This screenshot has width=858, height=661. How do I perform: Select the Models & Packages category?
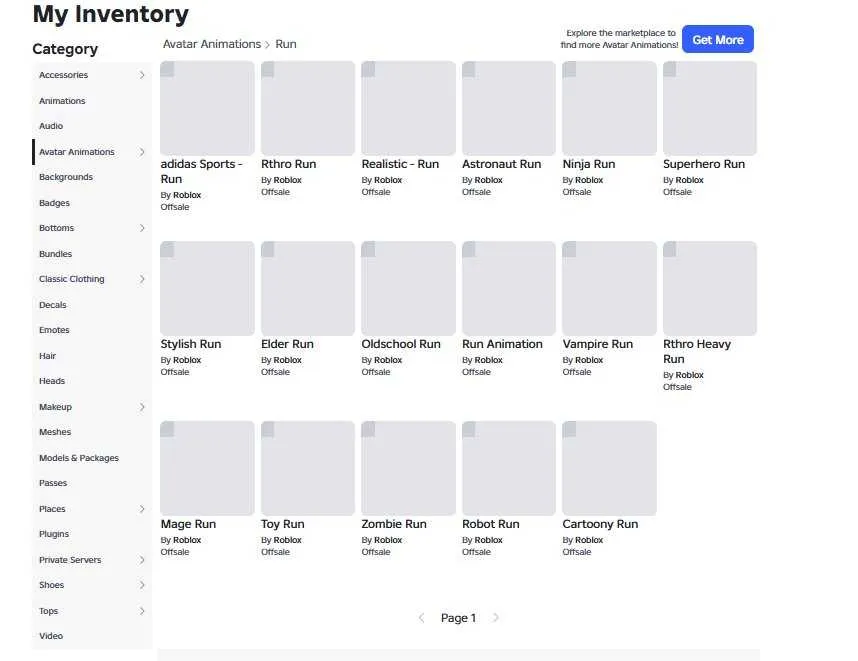coord(79,458)
